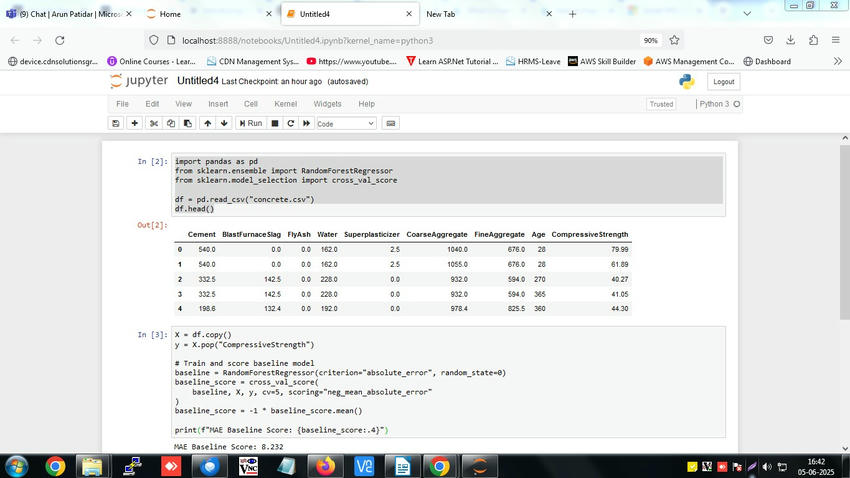Open the Online Courses bookmark
850x478 pixels.
[x=151, y=61]
